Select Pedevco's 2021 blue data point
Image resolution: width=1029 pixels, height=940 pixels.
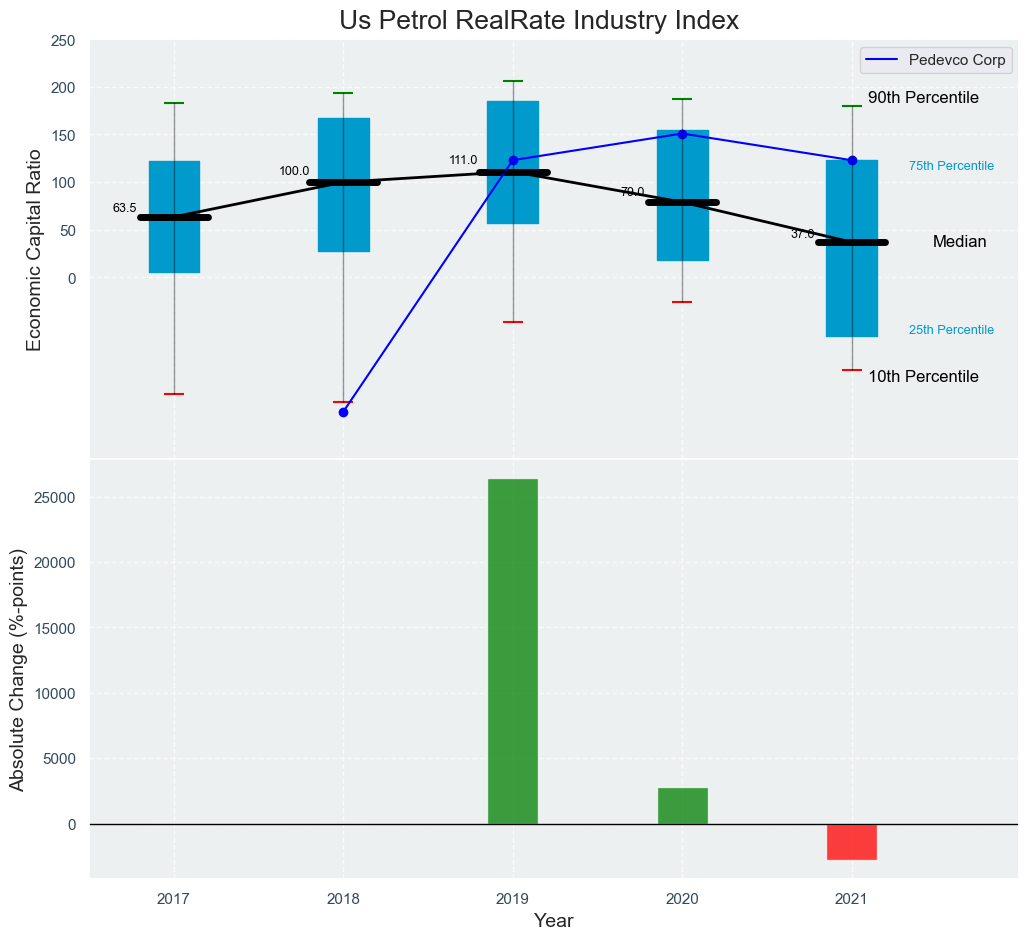852,160
